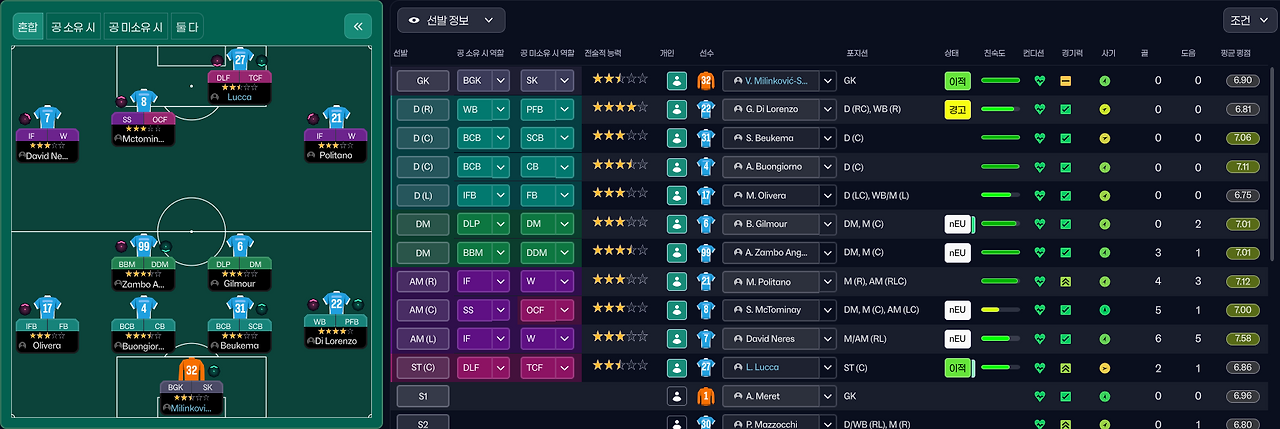The width and height of the screenshot is (1280, 429).
Task: Click the 7.58 average rating for David Neres
Action: 1244,340
